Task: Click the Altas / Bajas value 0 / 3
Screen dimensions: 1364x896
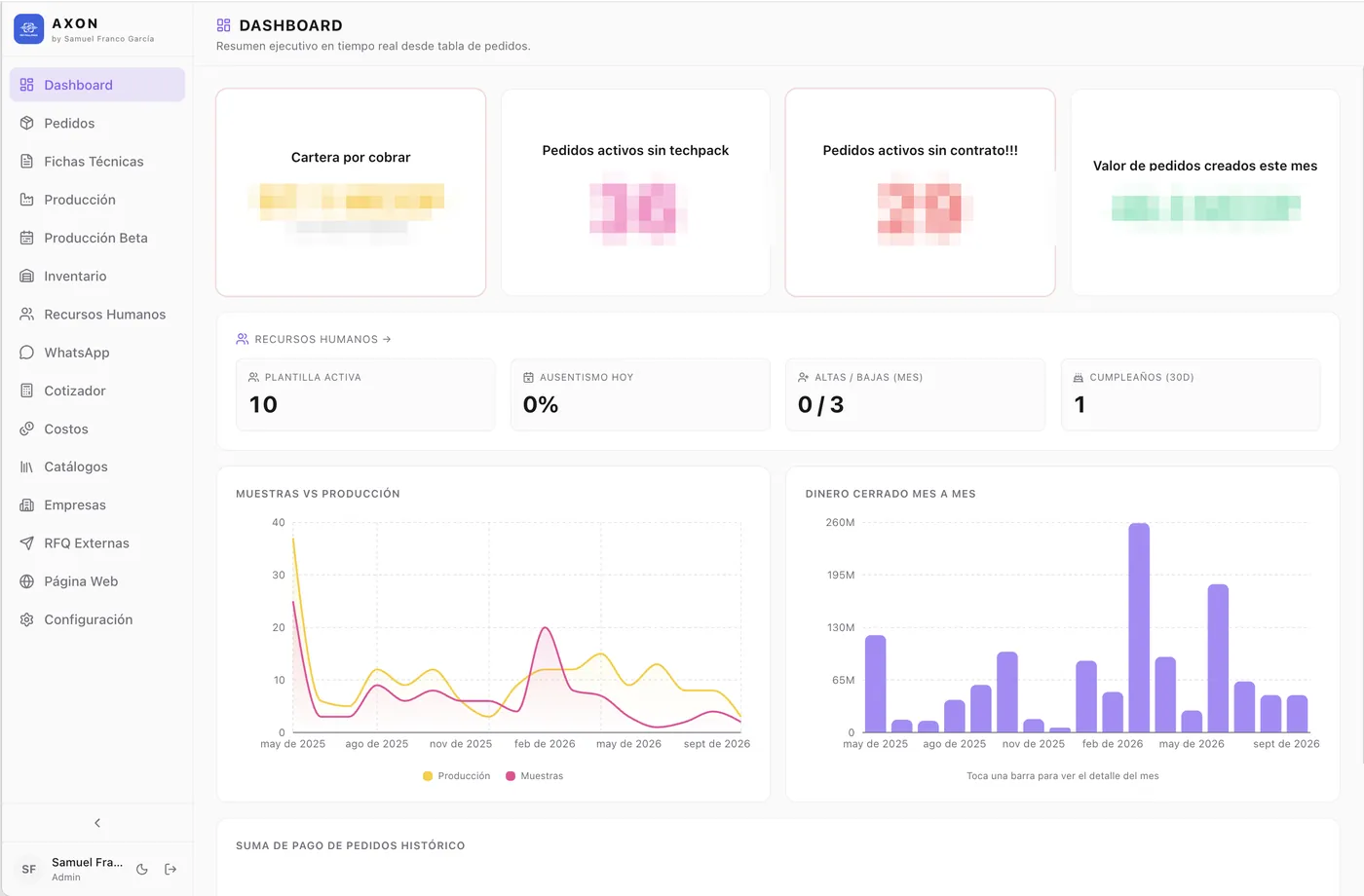Action: (820, 405)
